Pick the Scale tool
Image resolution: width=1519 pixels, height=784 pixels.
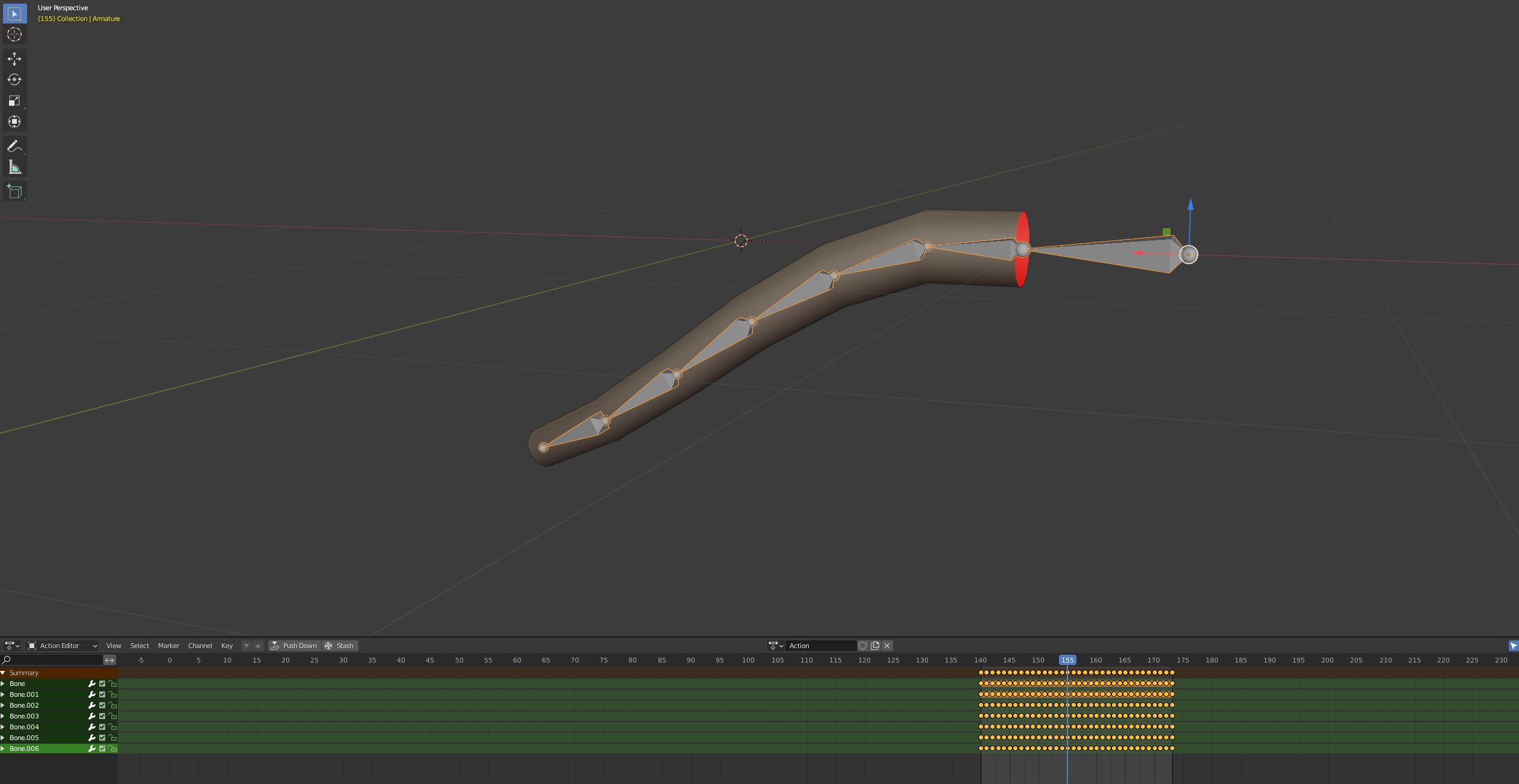(14, 100)
